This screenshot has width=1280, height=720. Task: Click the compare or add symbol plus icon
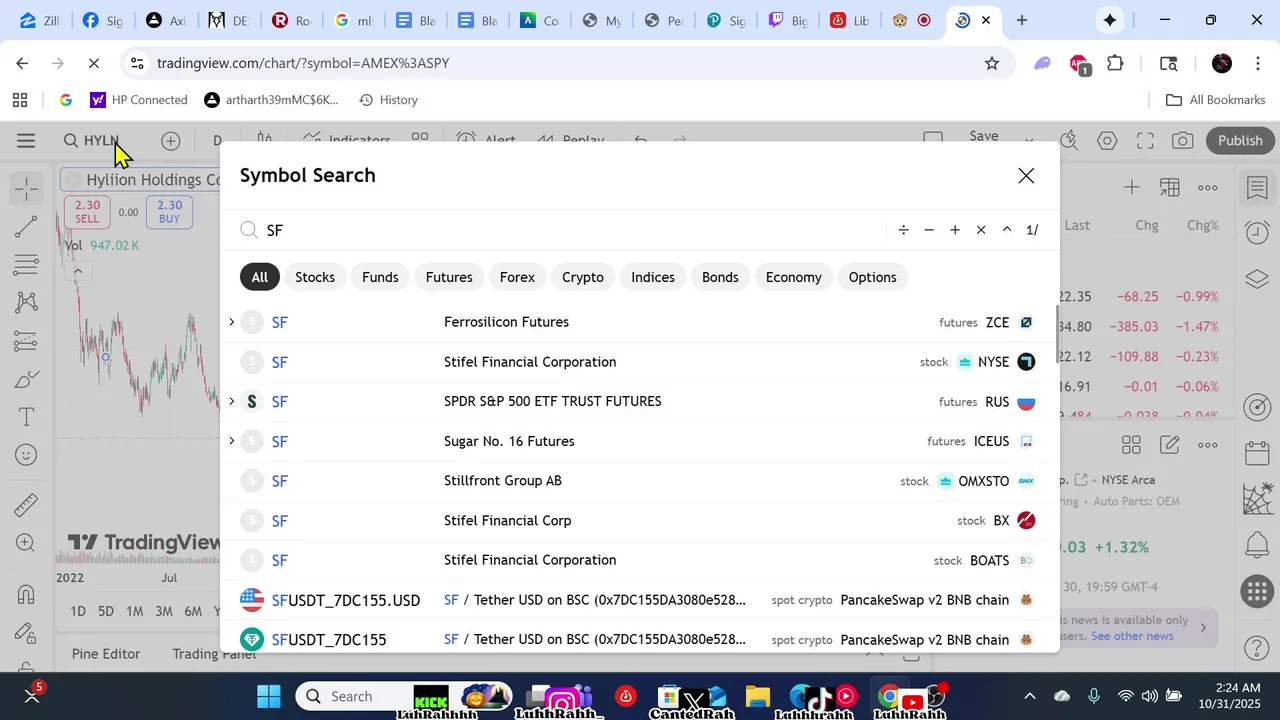click(x=171, y=141)
